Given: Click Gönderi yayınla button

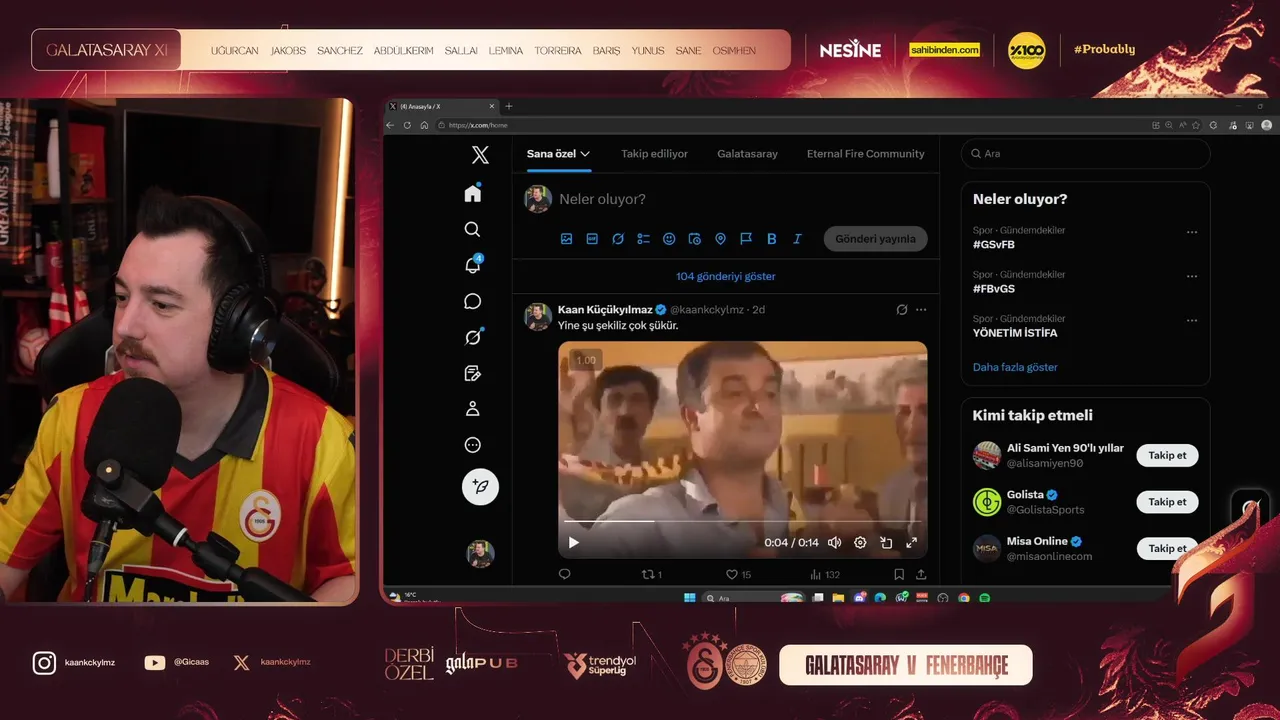Looking at the screenshot, I should point(876,239).
